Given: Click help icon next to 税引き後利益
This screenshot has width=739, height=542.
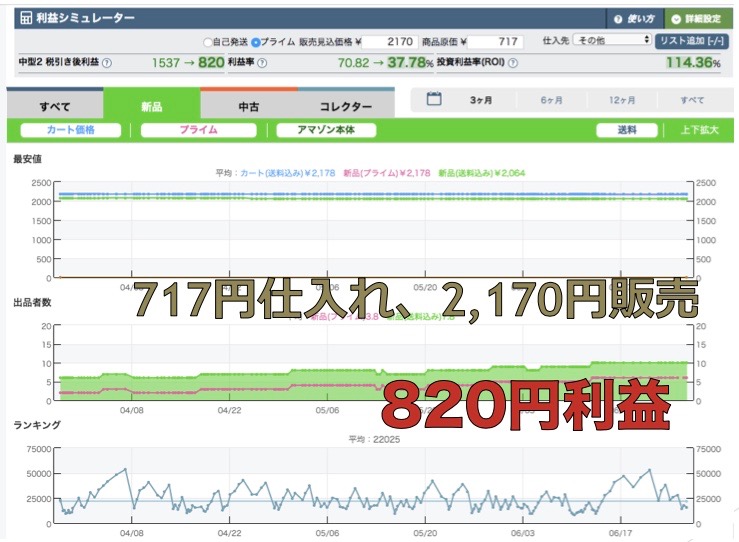Looking at the screenshot, I should 107,63.
